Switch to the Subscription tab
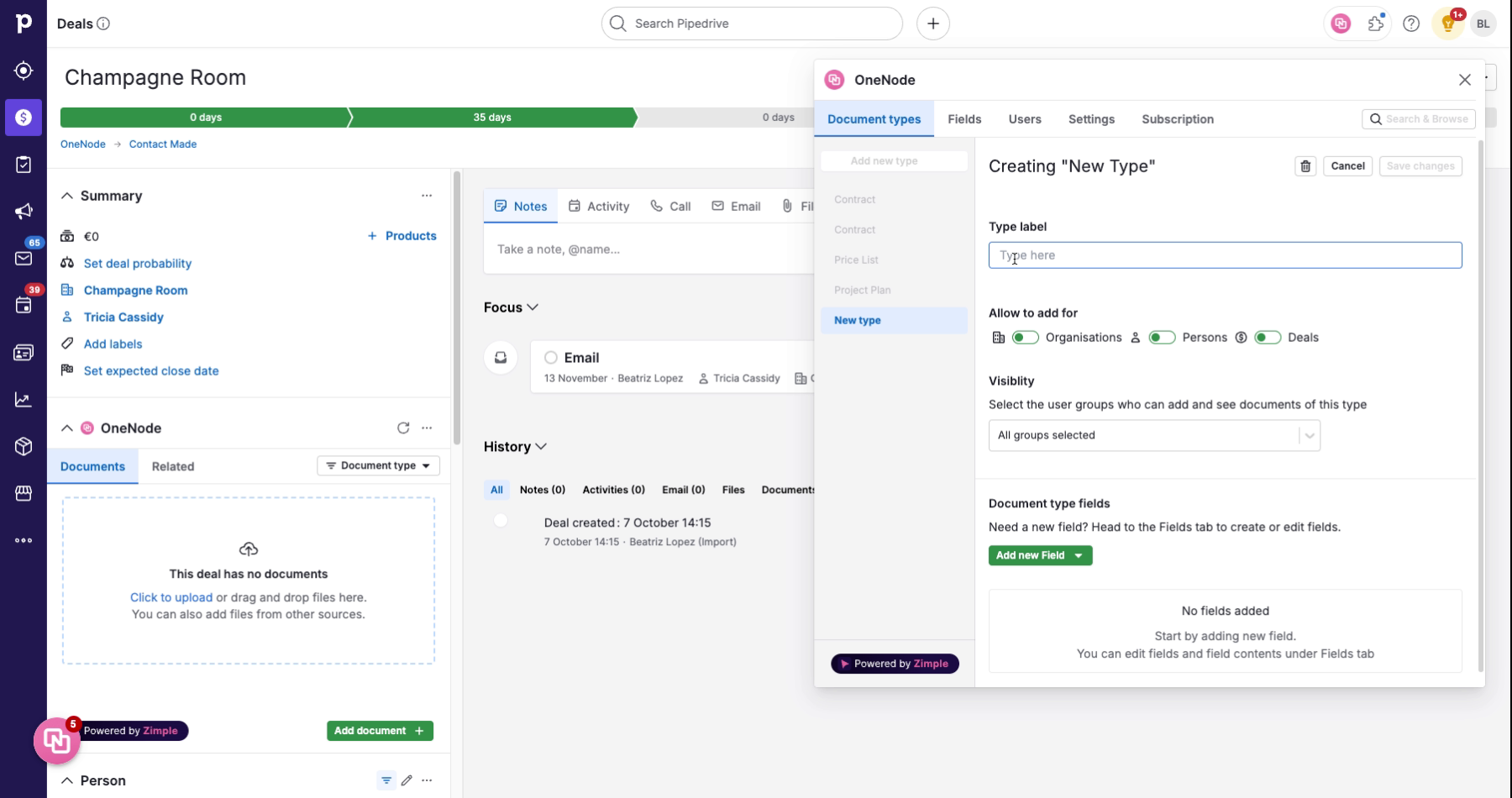This screenshot has height=798, width=1512. coord(1178,119)
